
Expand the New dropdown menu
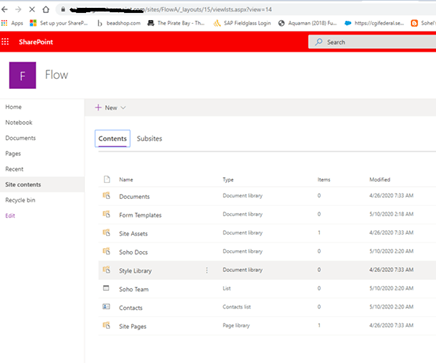pos(110,108)
